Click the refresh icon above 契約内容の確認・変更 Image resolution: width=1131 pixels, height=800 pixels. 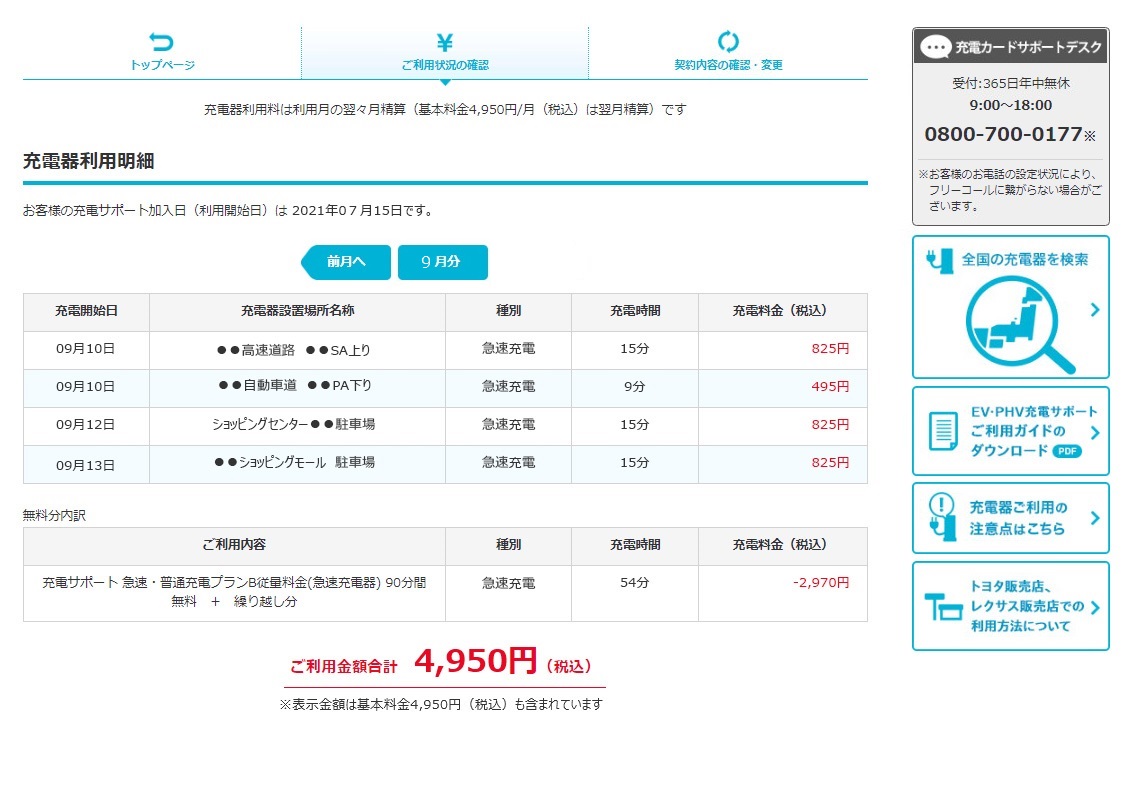click(x=728, y=41)
